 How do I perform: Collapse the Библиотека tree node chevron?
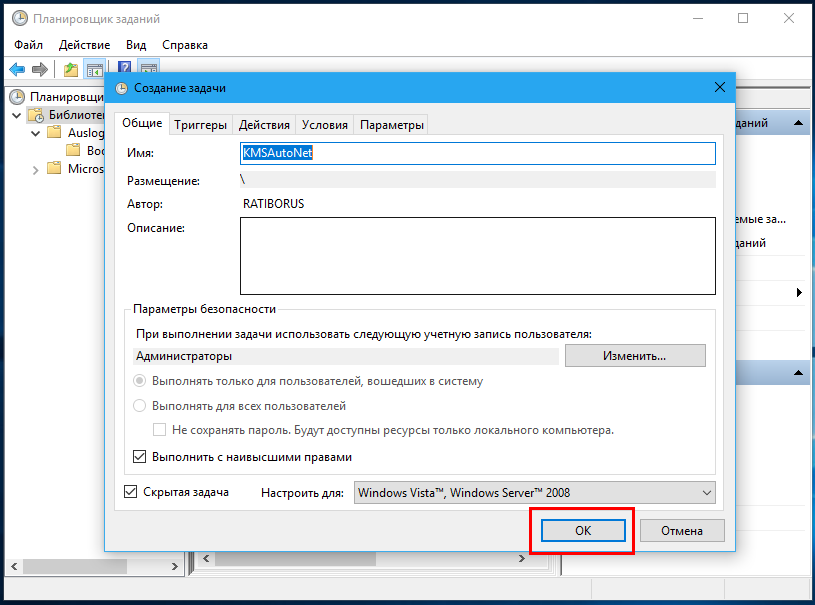(x=16, y=115)
